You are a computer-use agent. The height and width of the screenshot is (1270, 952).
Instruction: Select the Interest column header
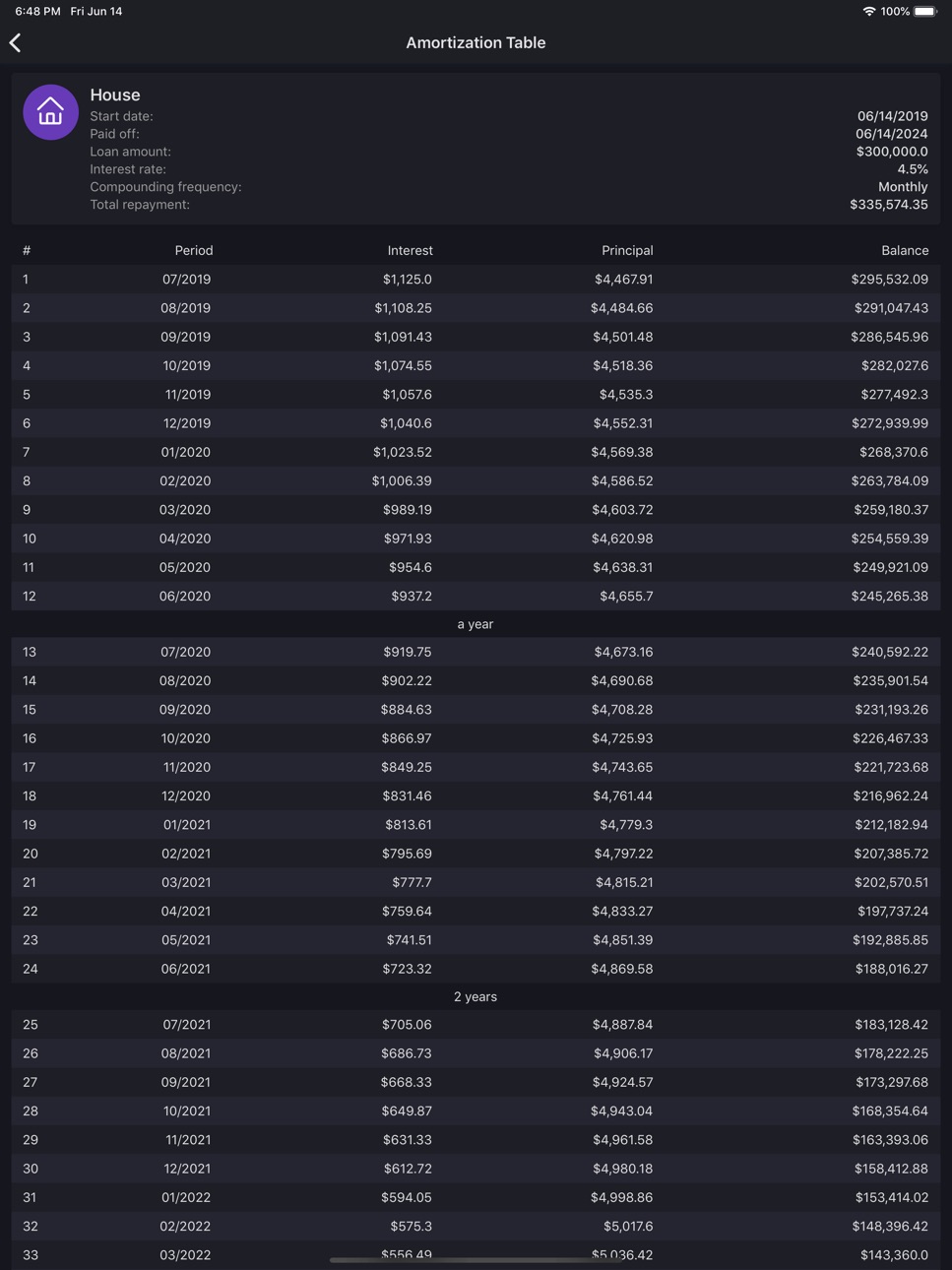point(410,250)
